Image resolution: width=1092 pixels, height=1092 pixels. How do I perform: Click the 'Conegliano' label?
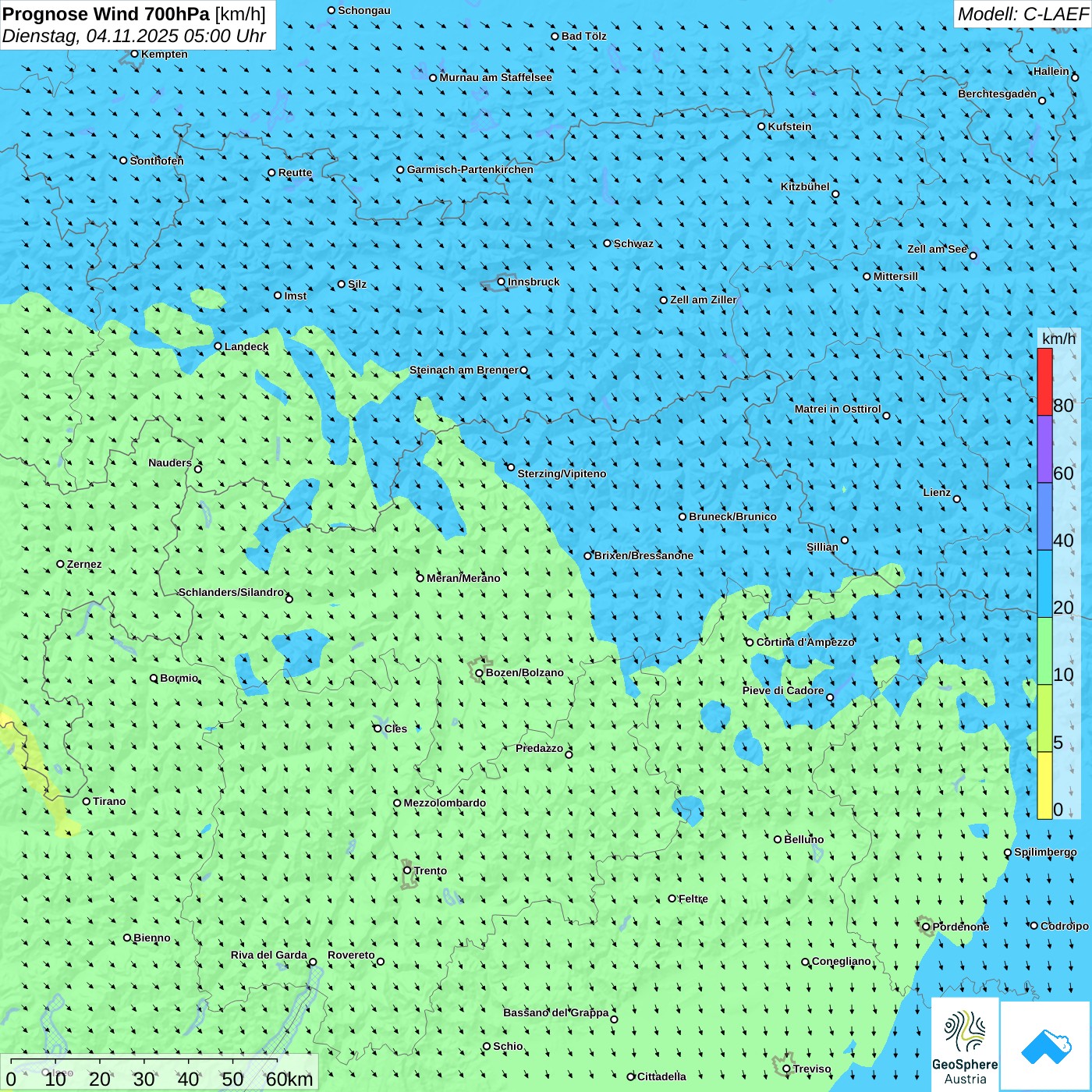tap(841, 961)
